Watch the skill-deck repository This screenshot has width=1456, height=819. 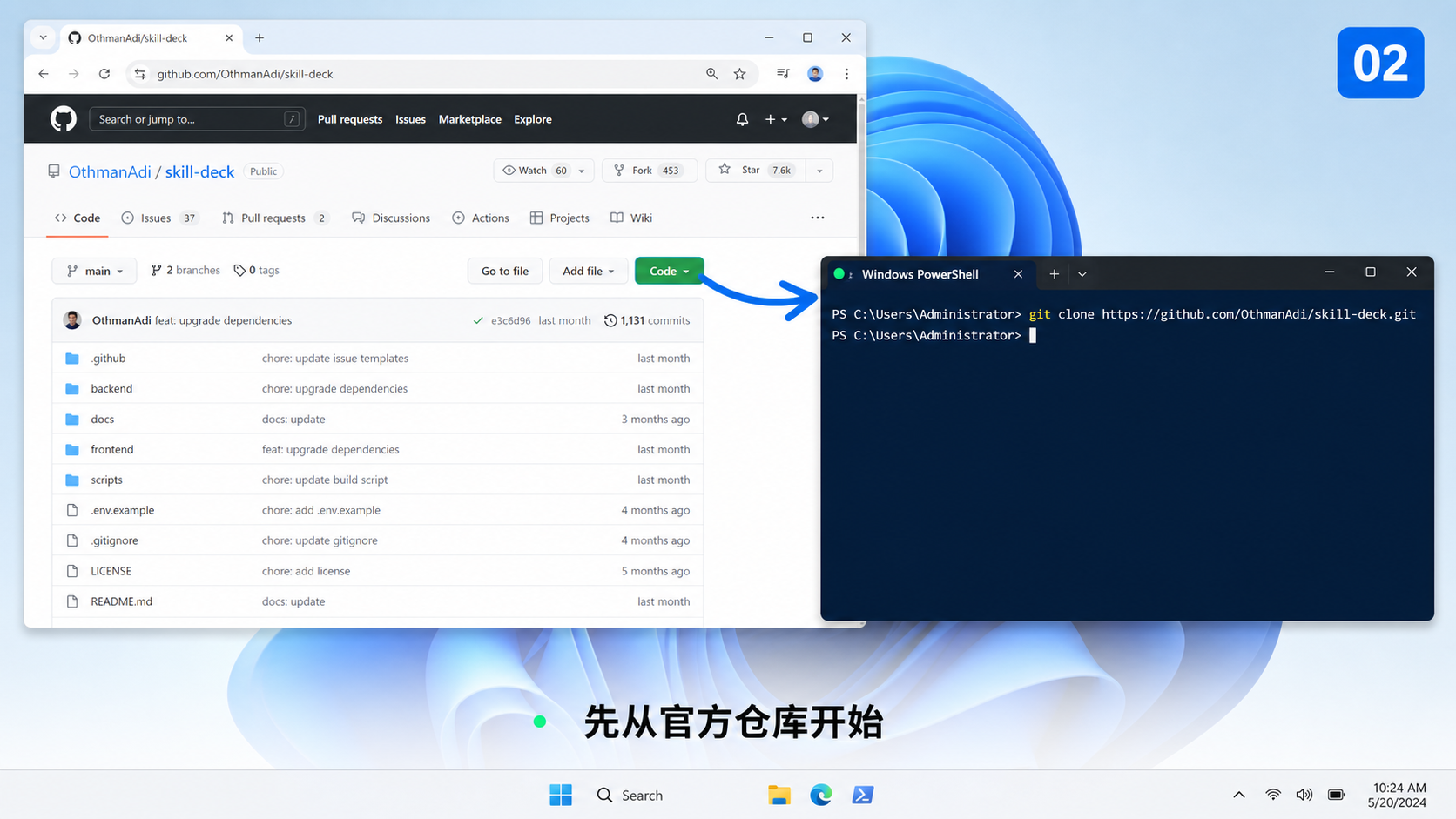point(535,171)
